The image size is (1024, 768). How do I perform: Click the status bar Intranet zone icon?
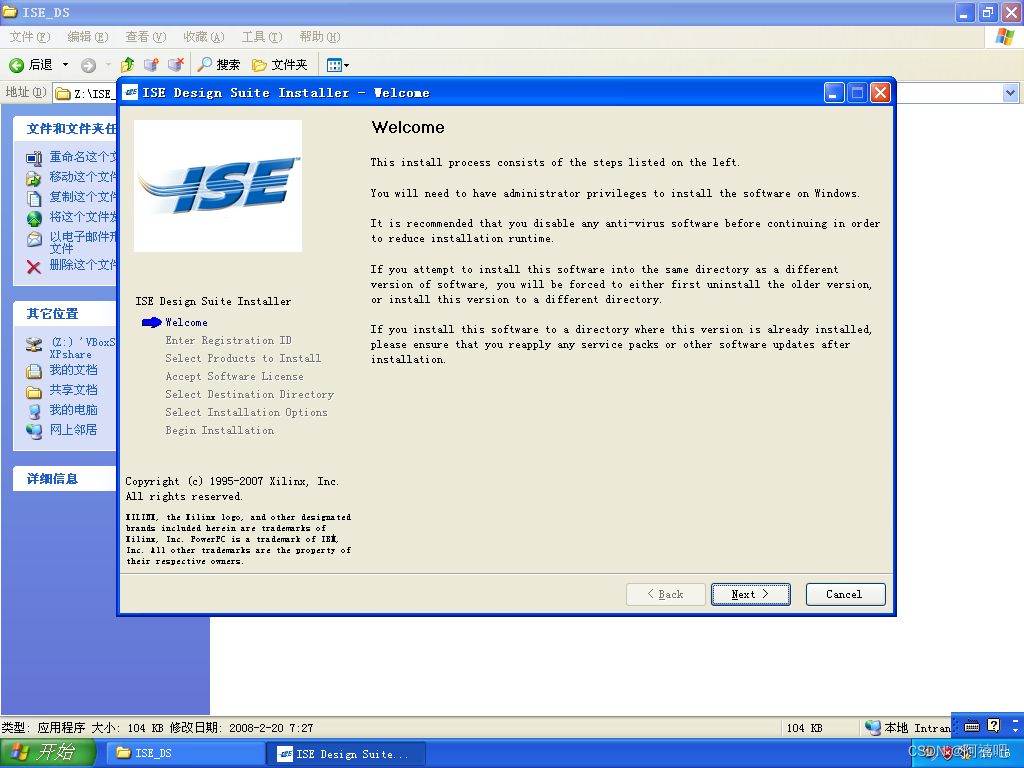(x=872, y=728)
